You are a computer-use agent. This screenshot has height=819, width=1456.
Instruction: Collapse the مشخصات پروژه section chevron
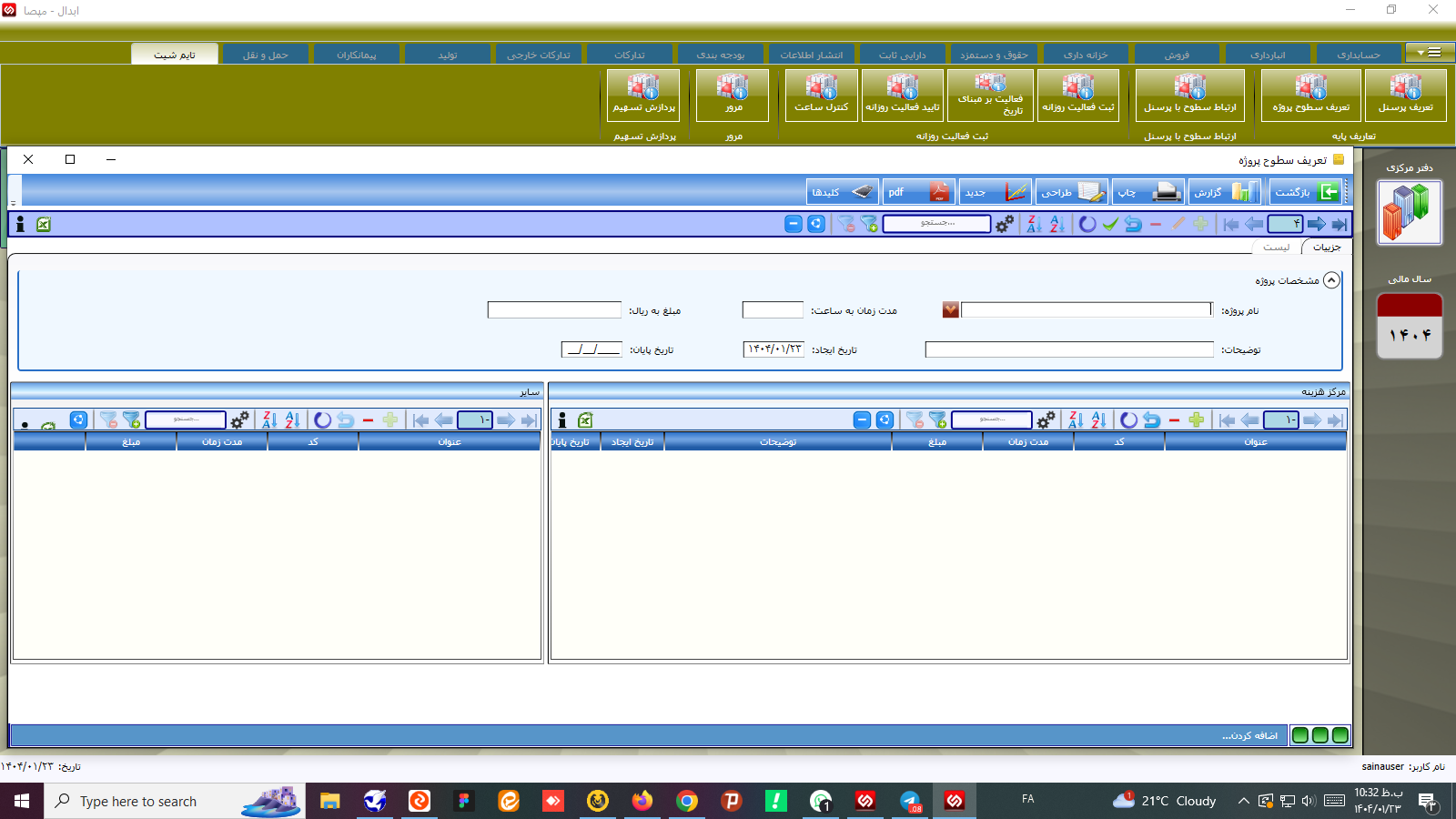click(x=1332, y=280)
